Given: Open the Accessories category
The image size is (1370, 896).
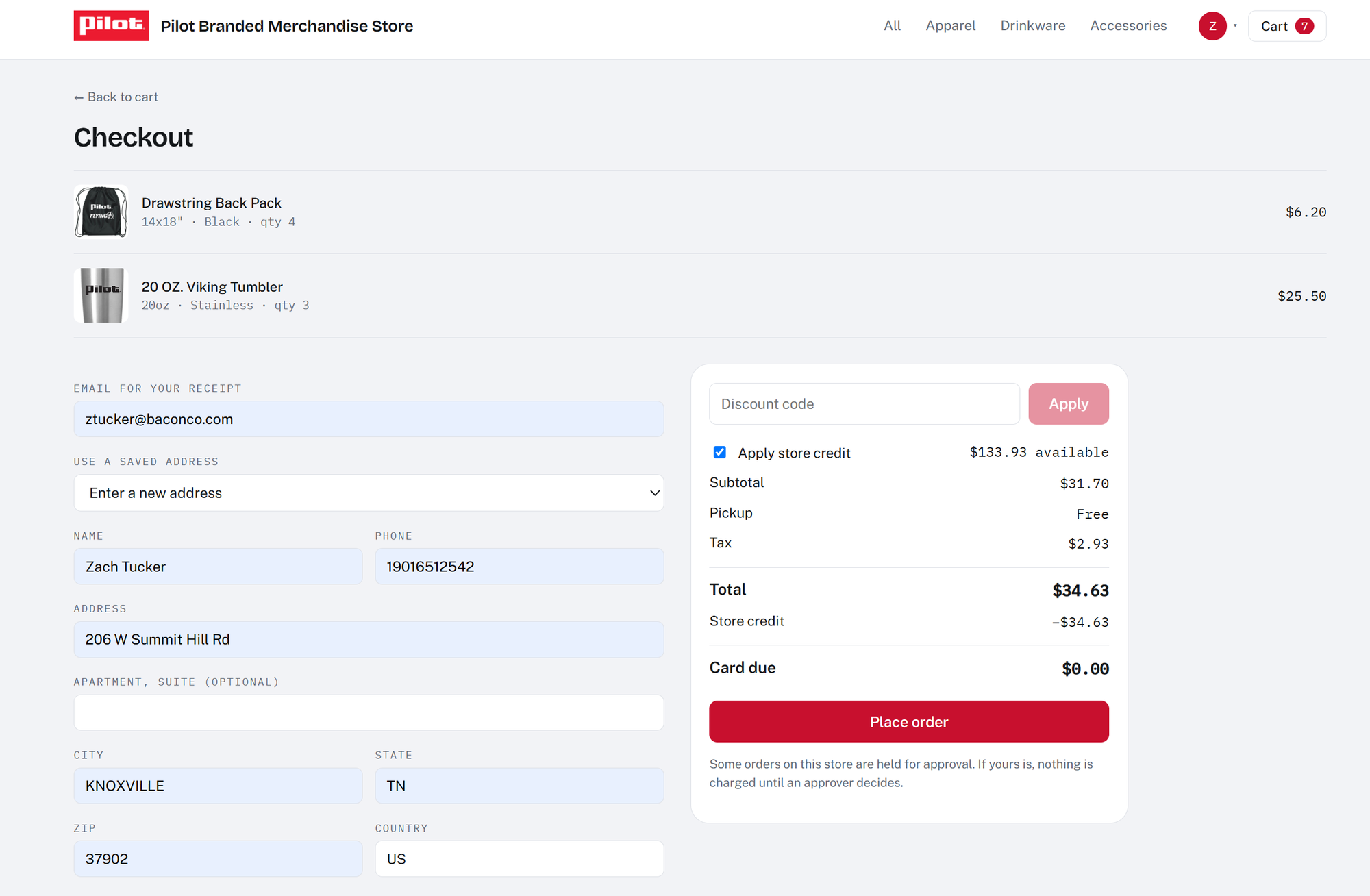Looking at the screenshot, I should [1128, 26].
